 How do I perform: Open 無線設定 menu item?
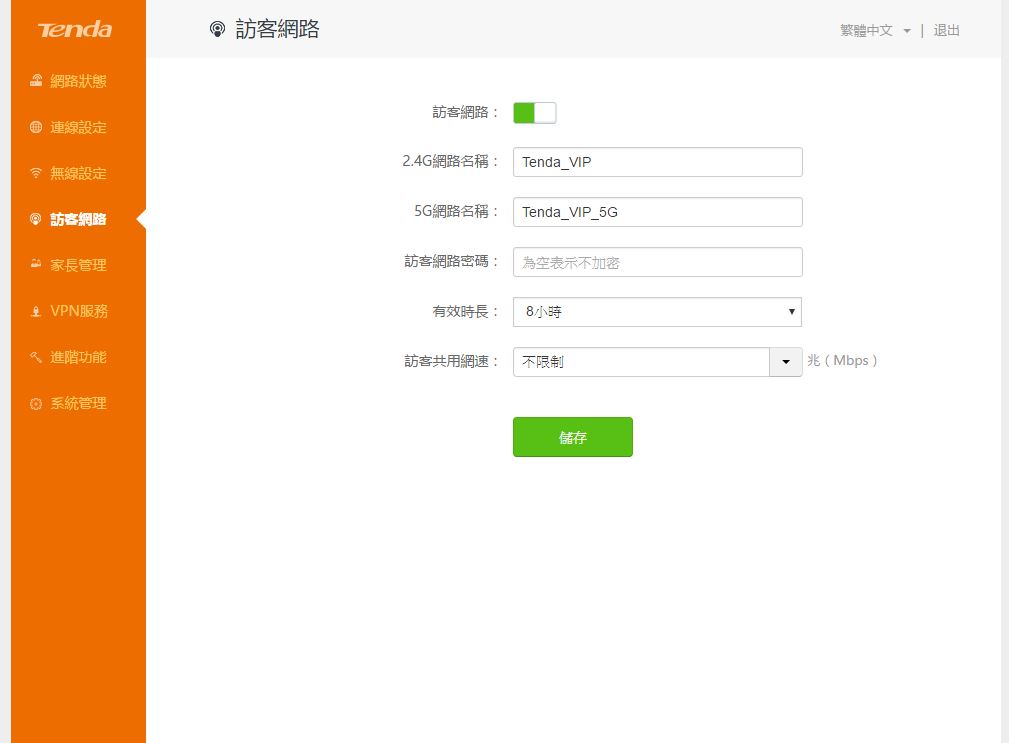[x=79, y=173]
